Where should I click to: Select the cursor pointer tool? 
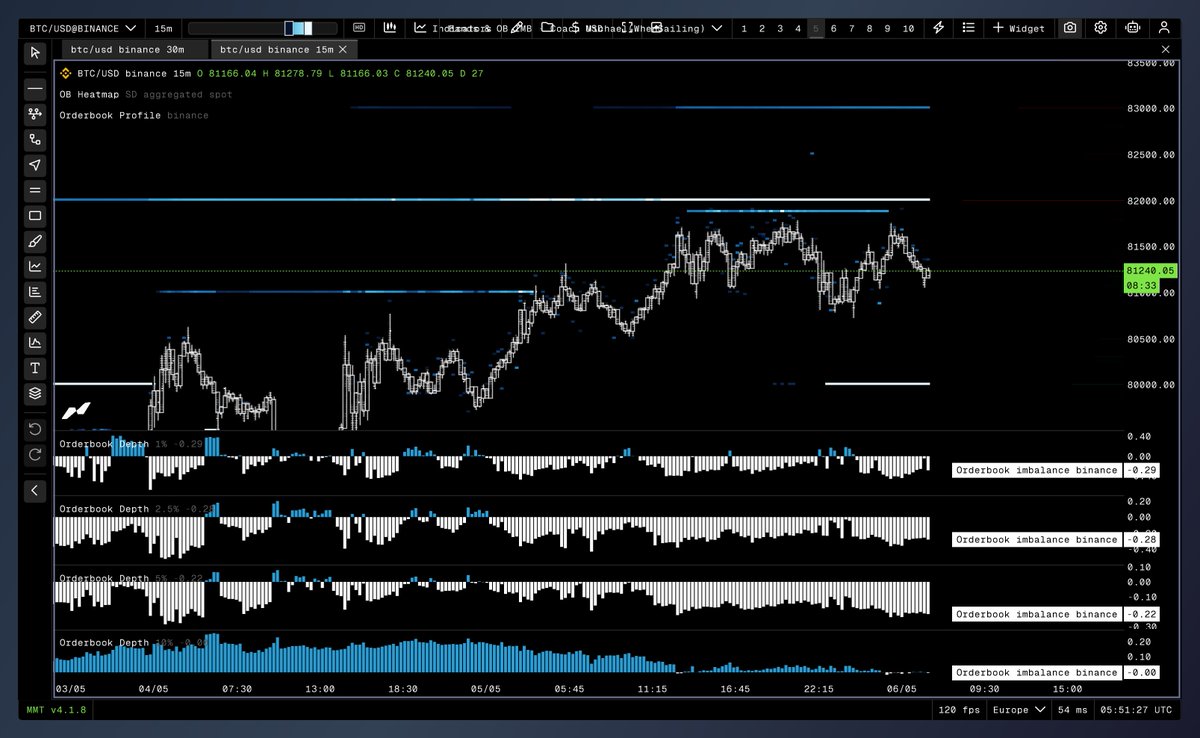point(35,53)
